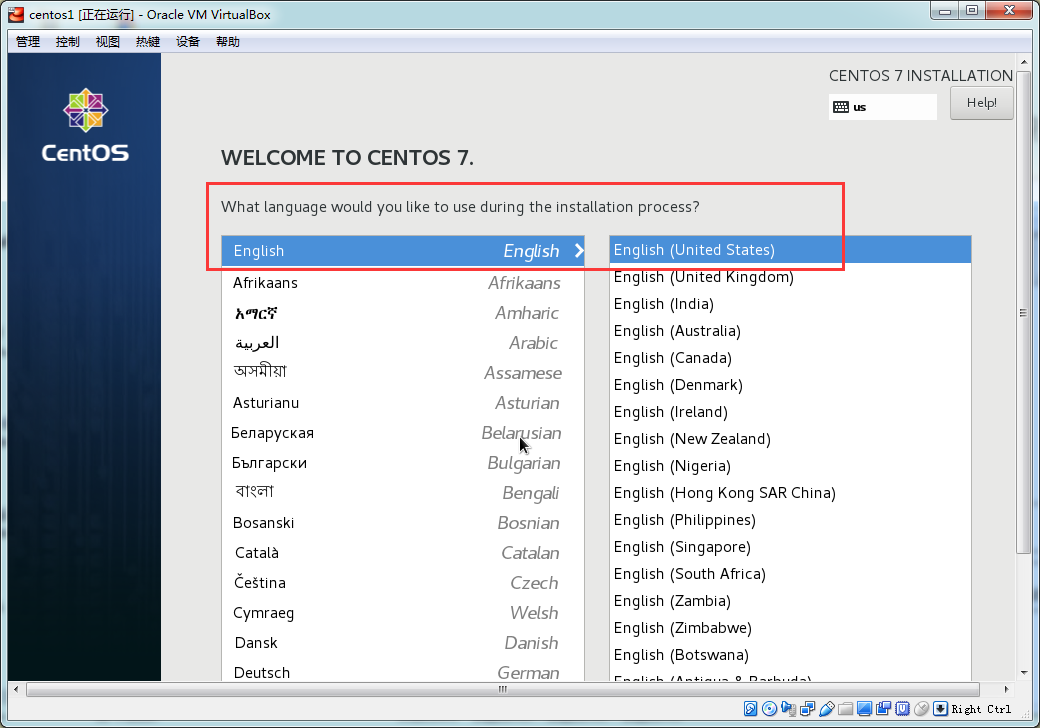The image size is (1040, 728).
Task: Click the scroll down arrow of the VM window
Action: (x=1024, y=672)
